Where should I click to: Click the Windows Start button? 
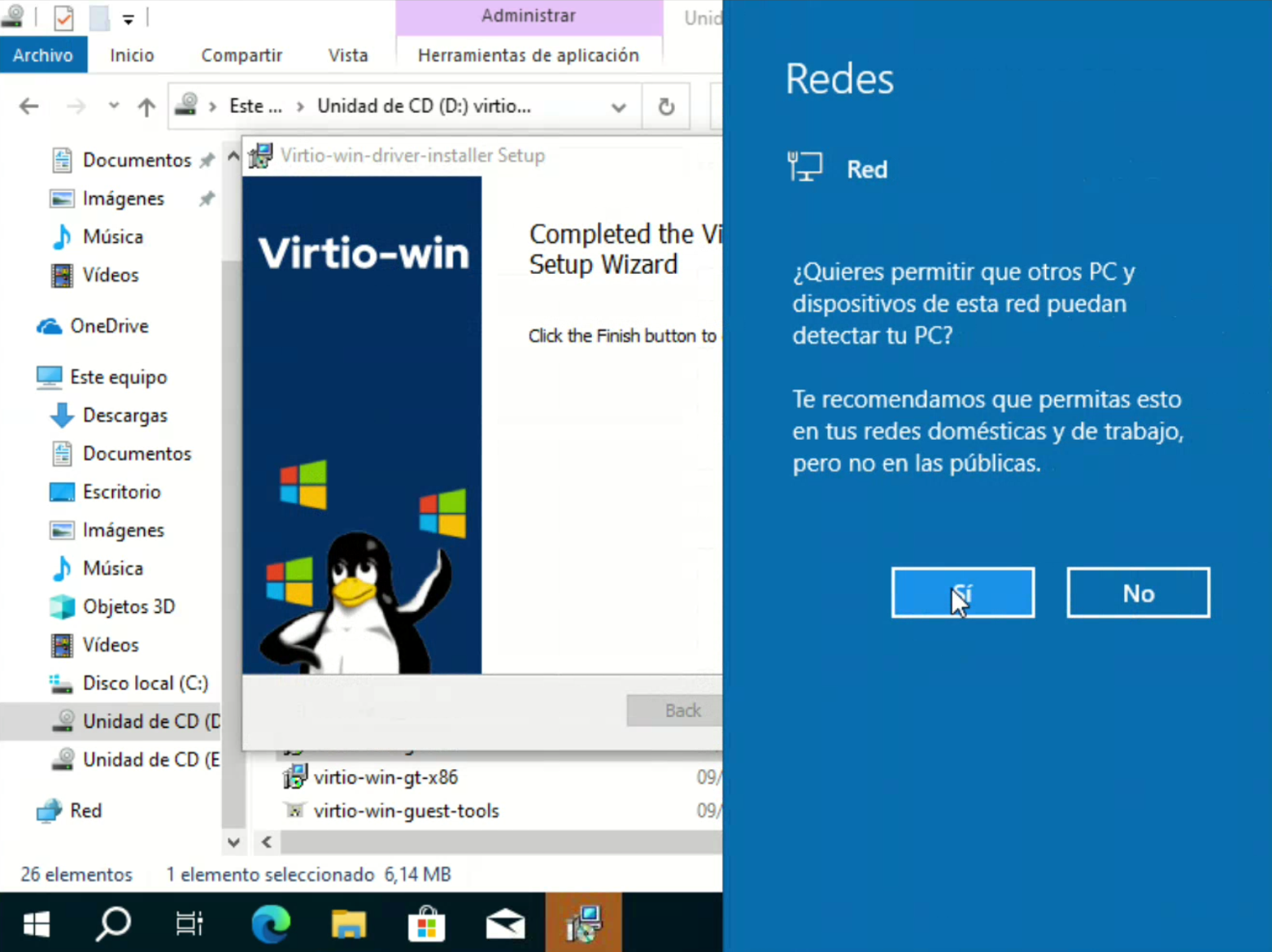(37, 924)
